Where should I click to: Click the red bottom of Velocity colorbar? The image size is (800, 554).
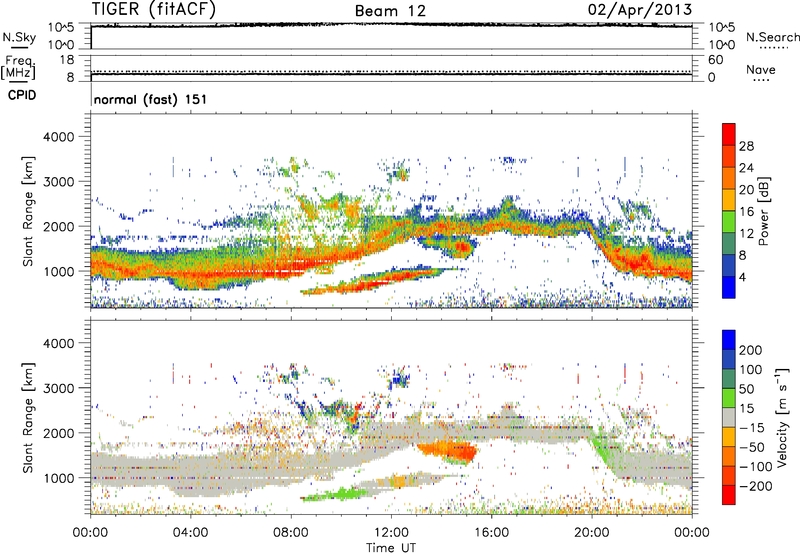(729, 495)
